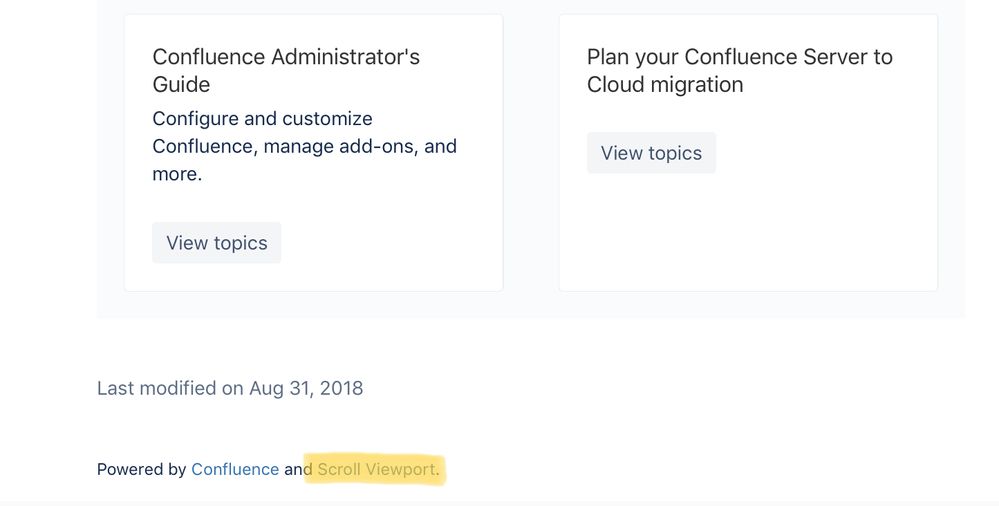
Task: Open View topics under Confluence Administrator's Guide
Action: 217,243
